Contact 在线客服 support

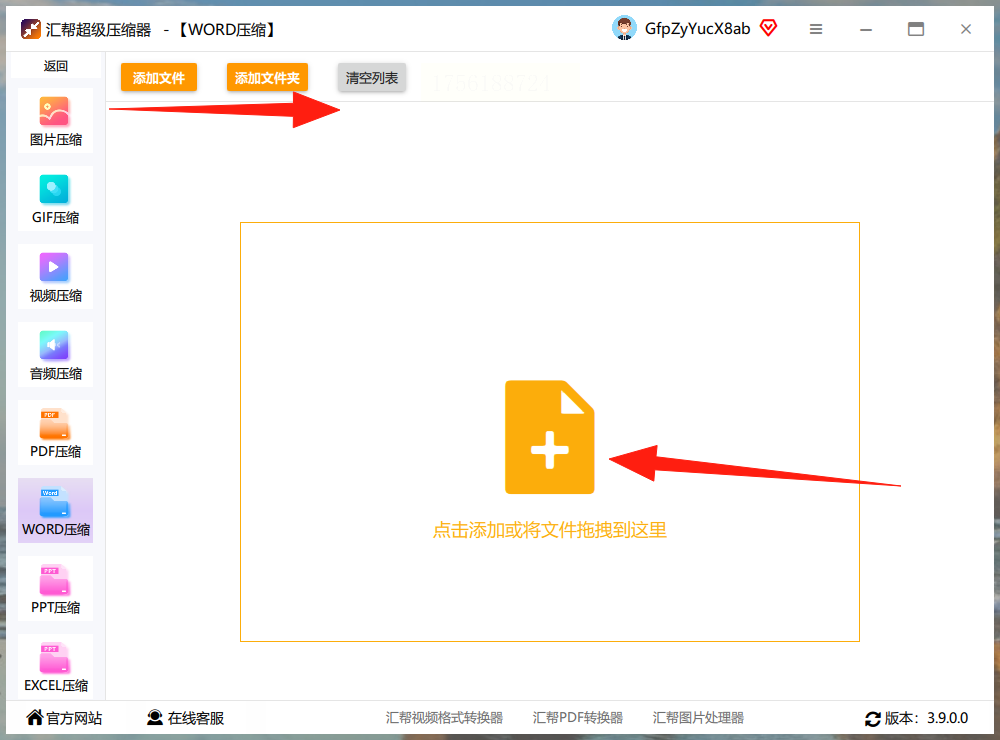[186, 718]
